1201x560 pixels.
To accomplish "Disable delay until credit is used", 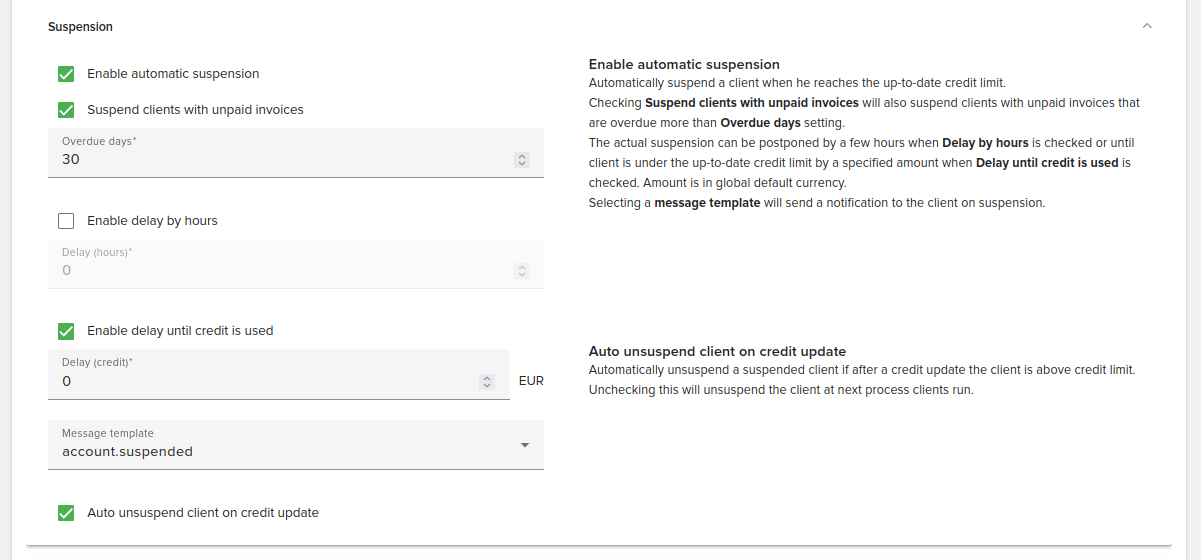I will [x=67, y=331].
